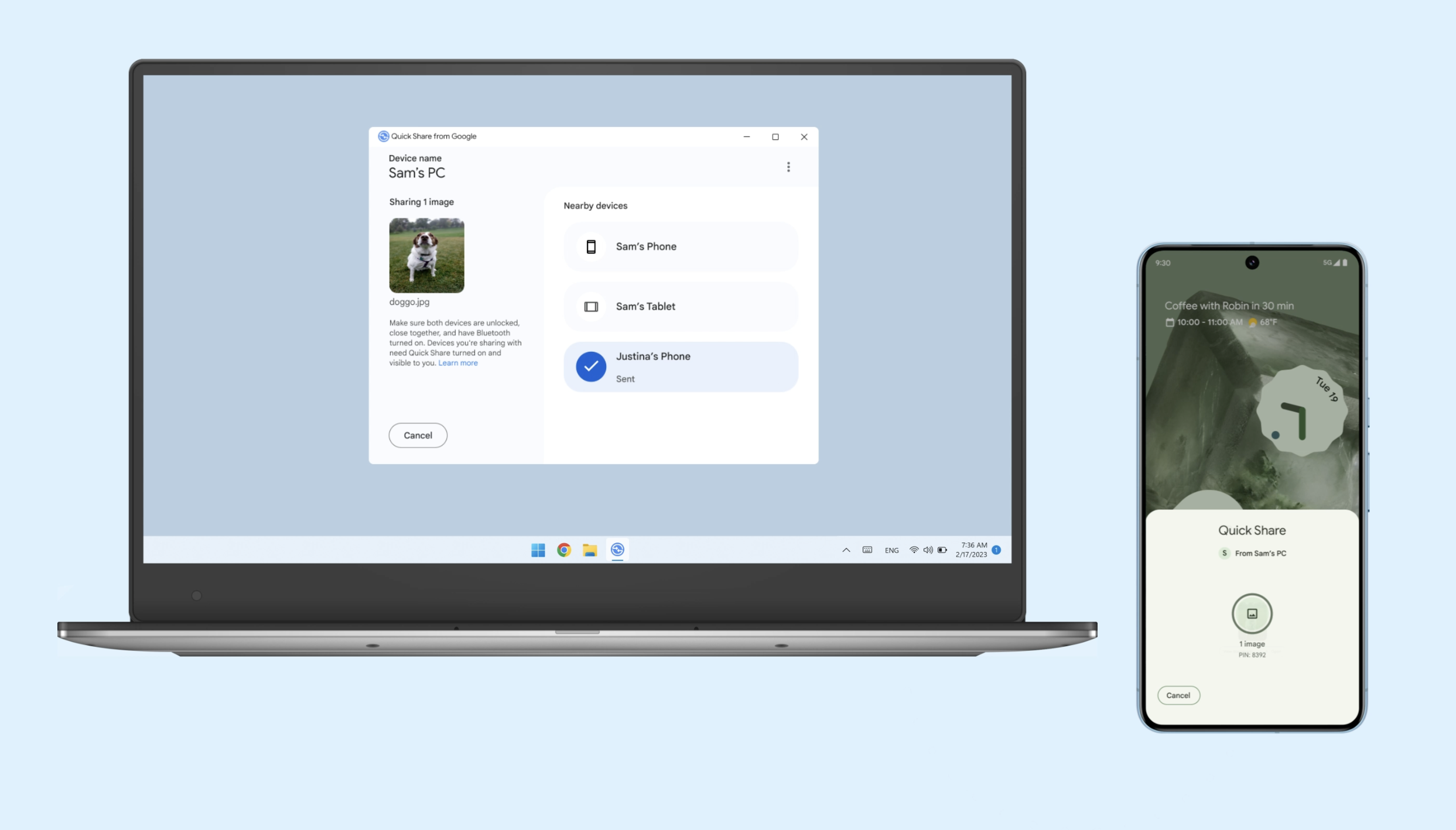Click the network/WiFi status tray icon
The image size is (1456, 830).
[913, 550]
